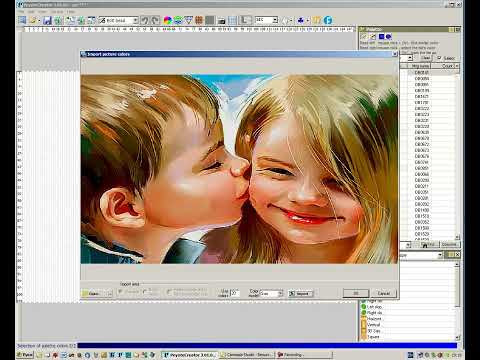Open the Copy model dropdown in import dialog

280,293
